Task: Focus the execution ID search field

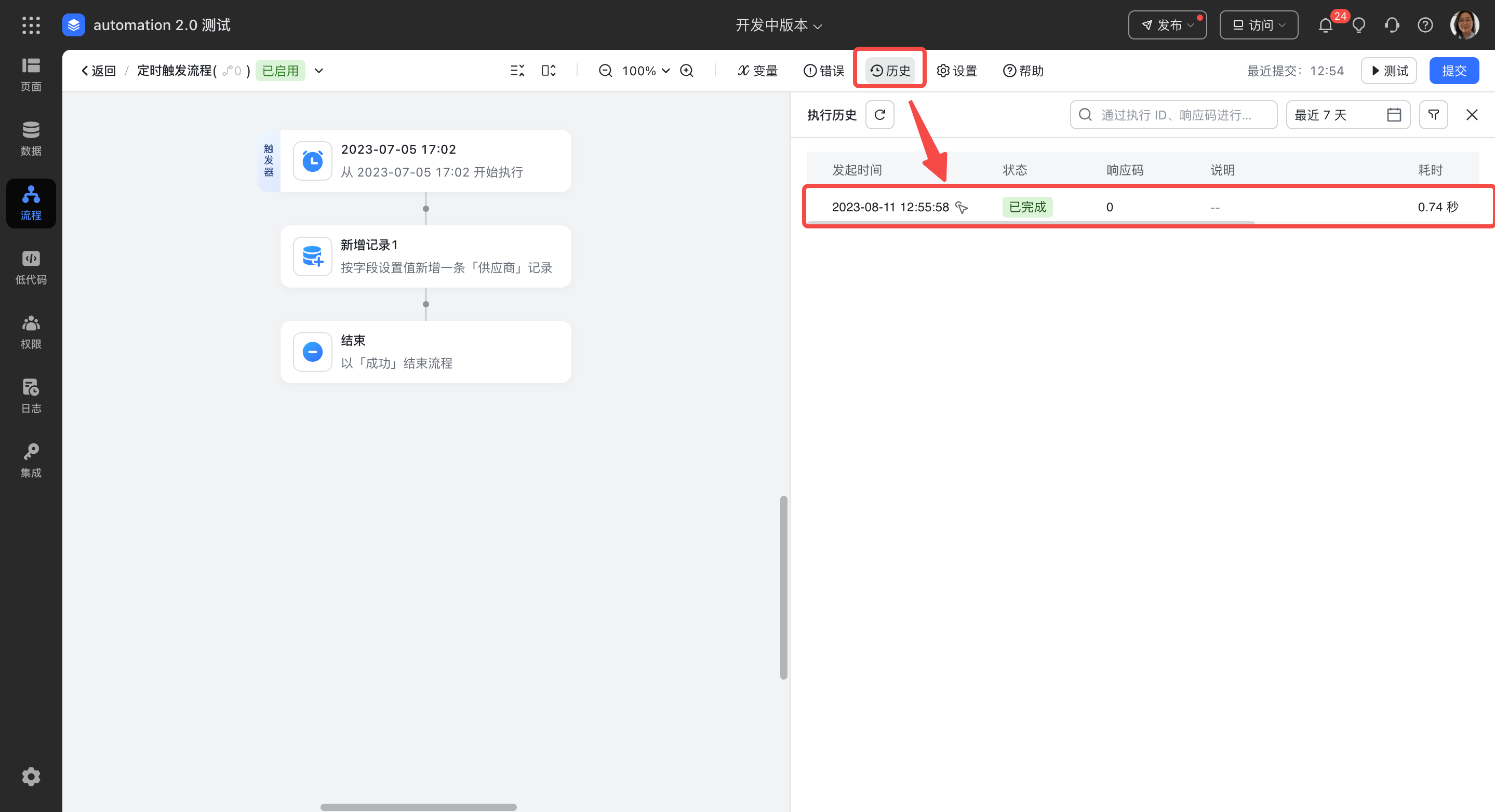Action: click(1173, 115)
